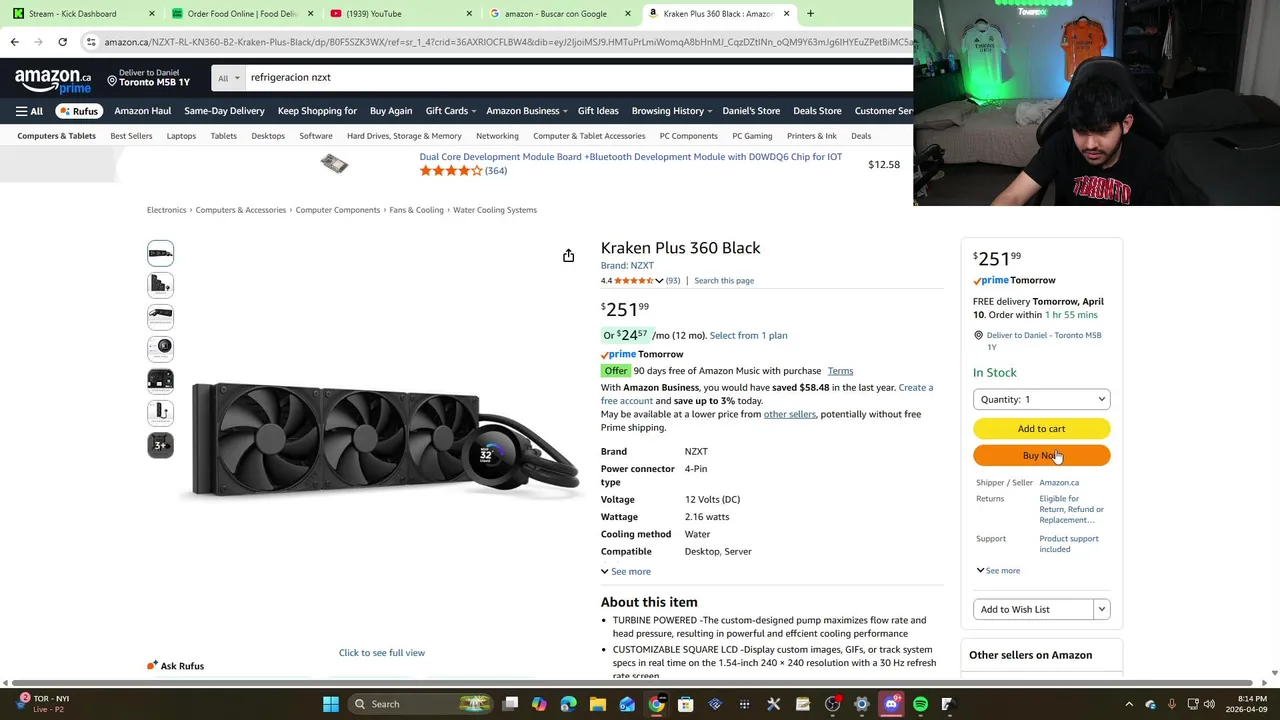Viewport: 1280px width, 720px height.
Task: Follow the other sellers link
Action: [x=789, y=414]
